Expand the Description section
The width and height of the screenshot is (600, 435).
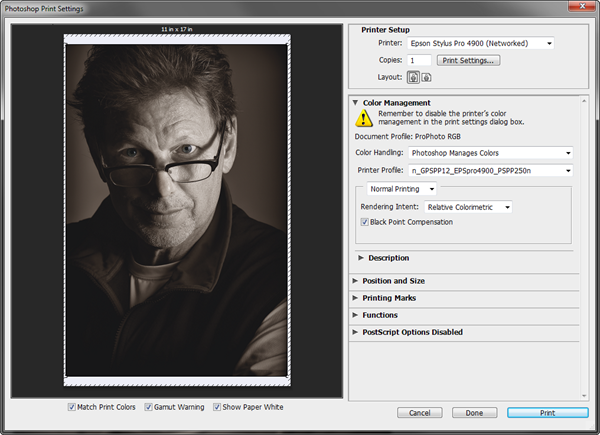362,258
